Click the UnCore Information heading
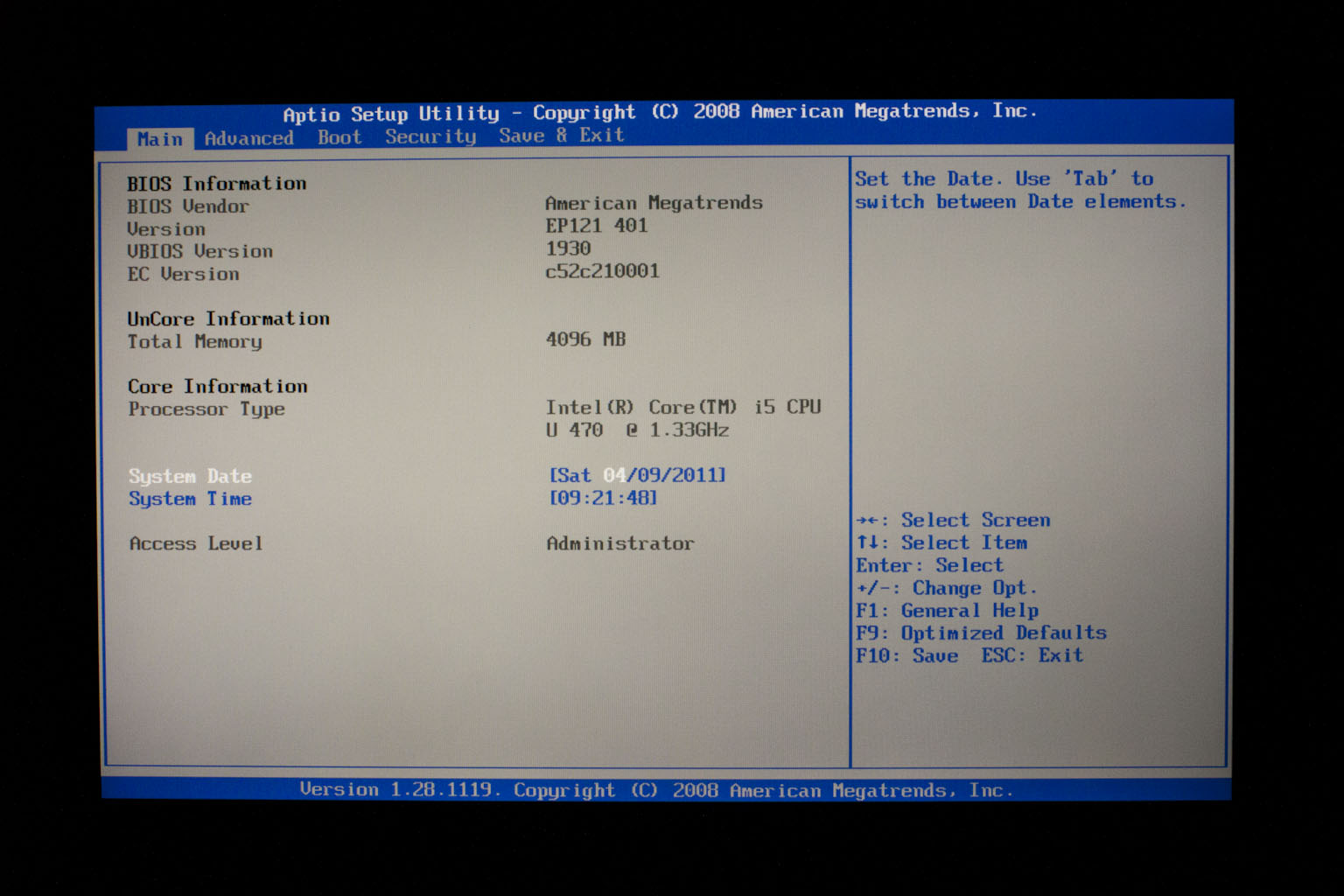 click(x=228, y=318)
